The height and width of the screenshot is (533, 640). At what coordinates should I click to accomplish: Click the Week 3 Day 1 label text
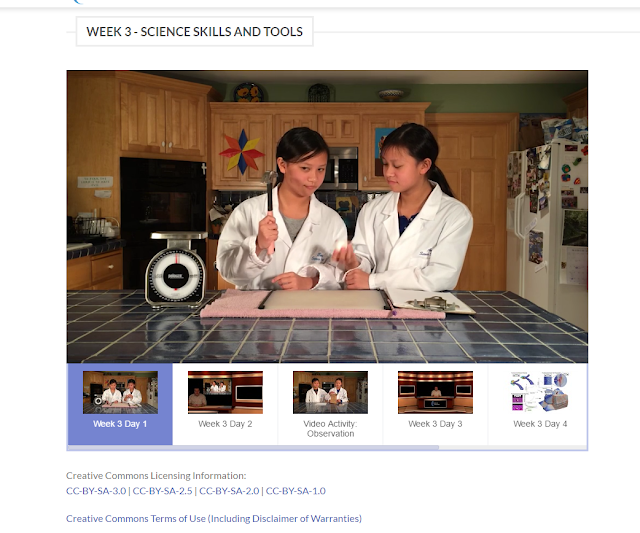(x=120, y=424)
